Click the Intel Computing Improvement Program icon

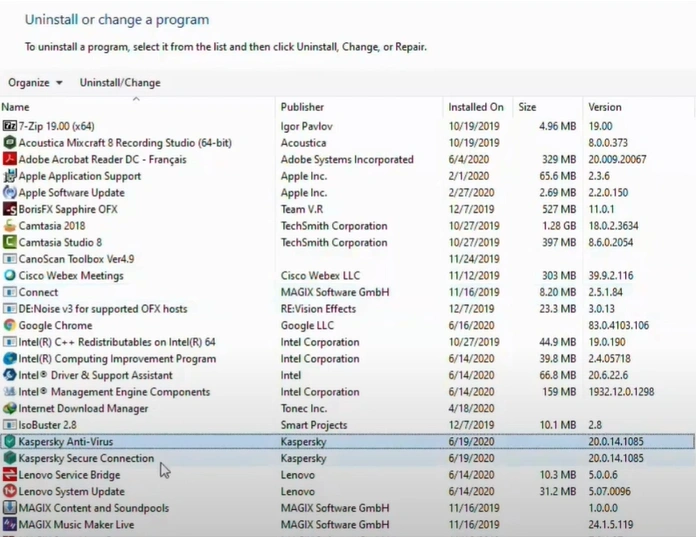tap(9, 359)
